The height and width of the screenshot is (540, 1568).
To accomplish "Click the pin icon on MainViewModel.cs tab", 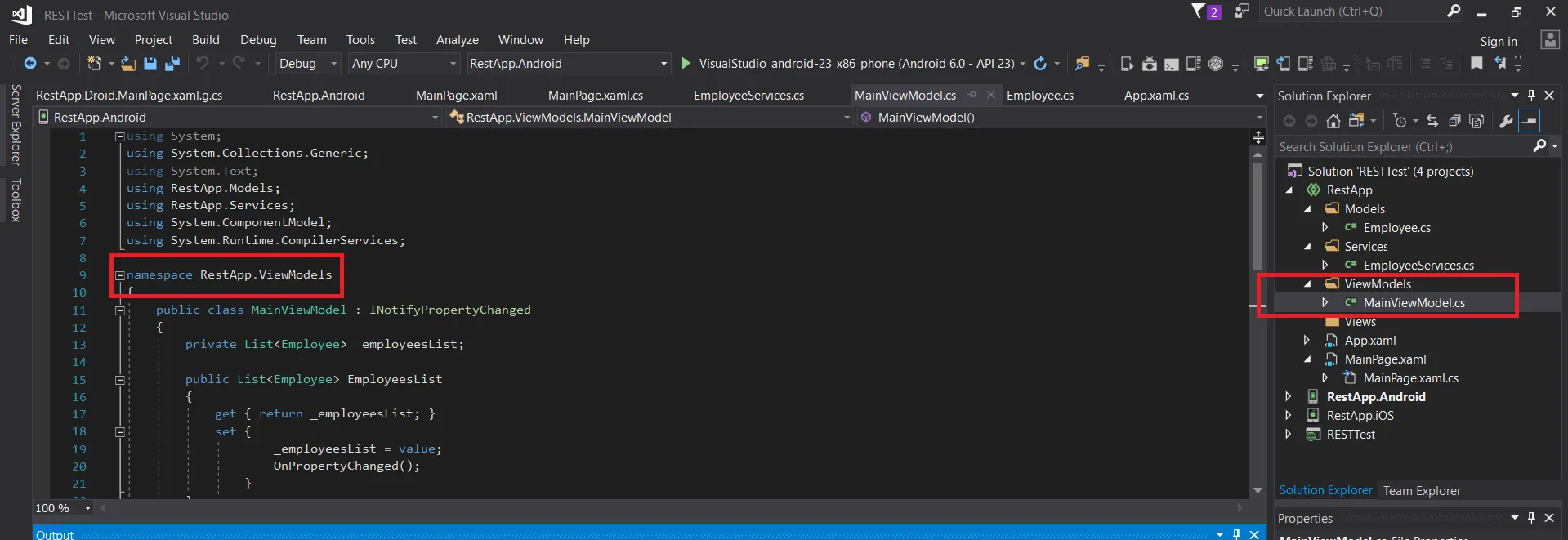I will (972, 95).
